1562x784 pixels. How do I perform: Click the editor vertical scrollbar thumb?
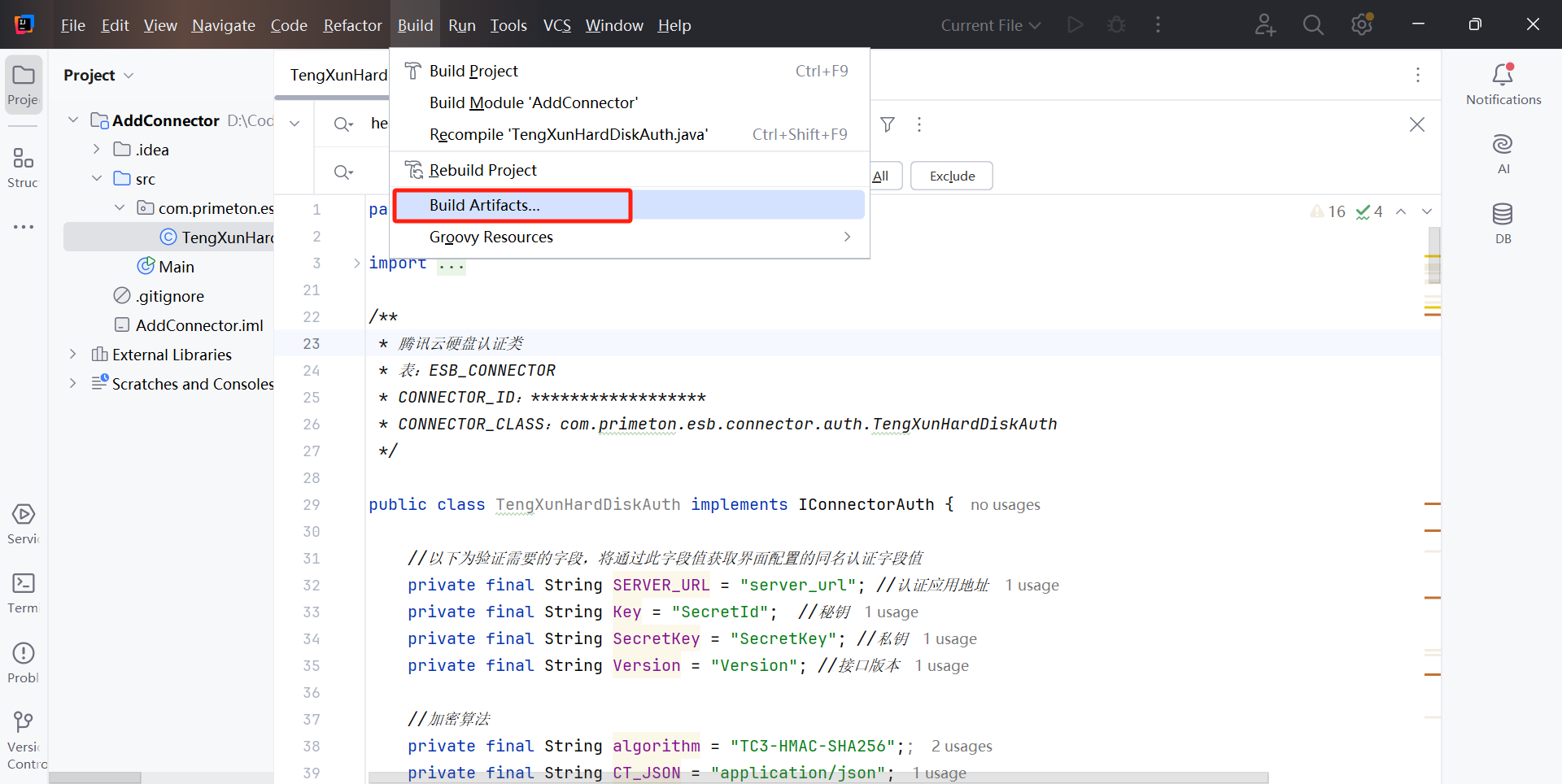pyautogui.click(x=1433, y=255)
